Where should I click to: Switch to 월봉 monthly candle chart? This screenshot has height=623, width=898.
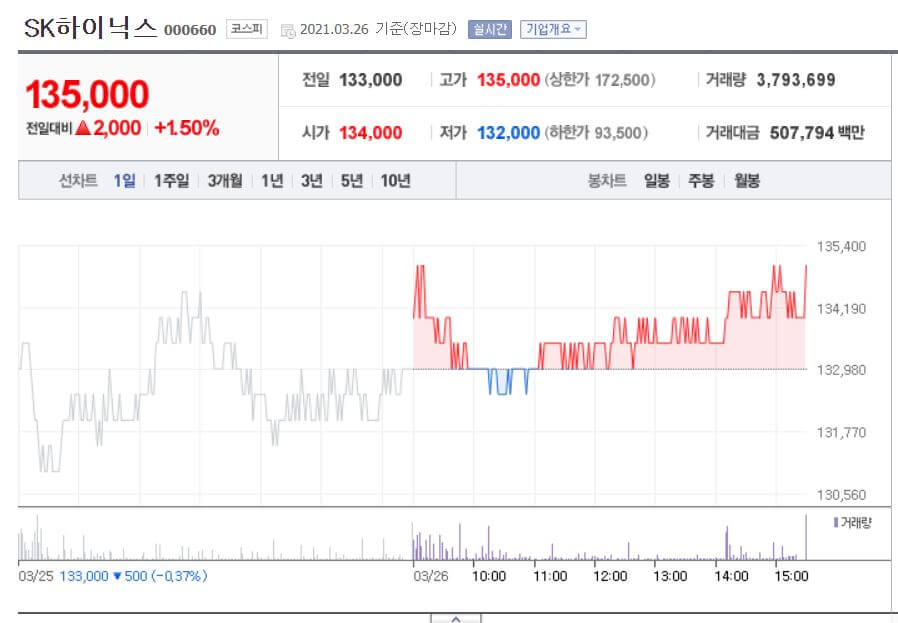click(x=747, y=181)
